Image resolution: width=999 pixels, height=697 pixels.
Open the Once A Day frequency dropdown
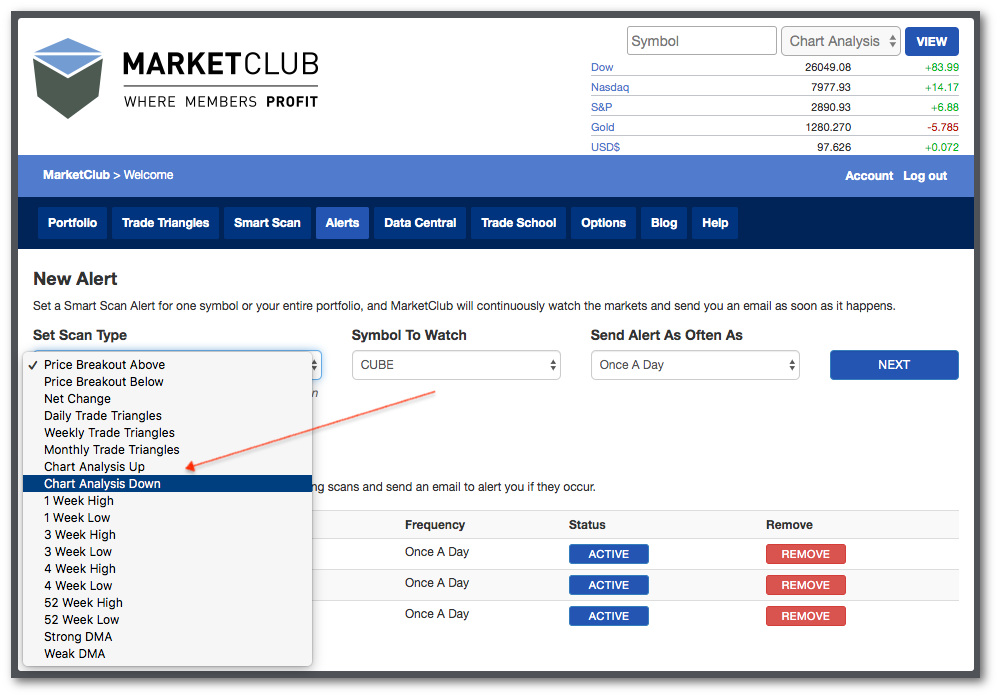[695, 365]
